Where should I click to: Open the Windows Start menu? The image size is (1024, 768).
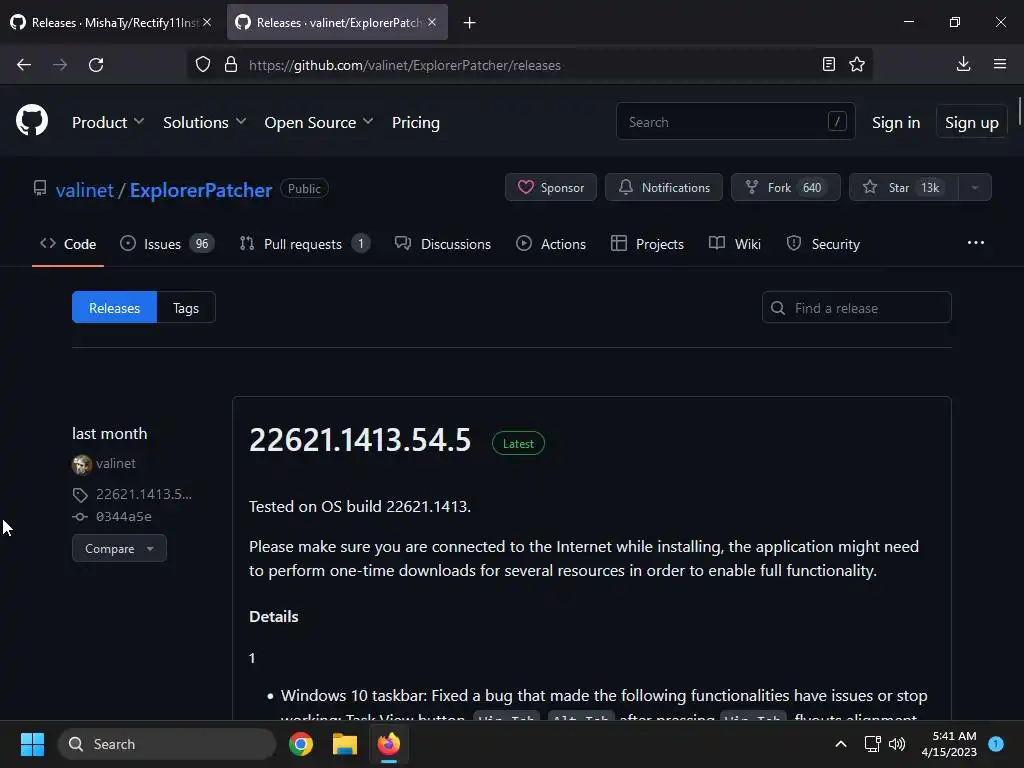pyautogui.click(x=33, y=744)
